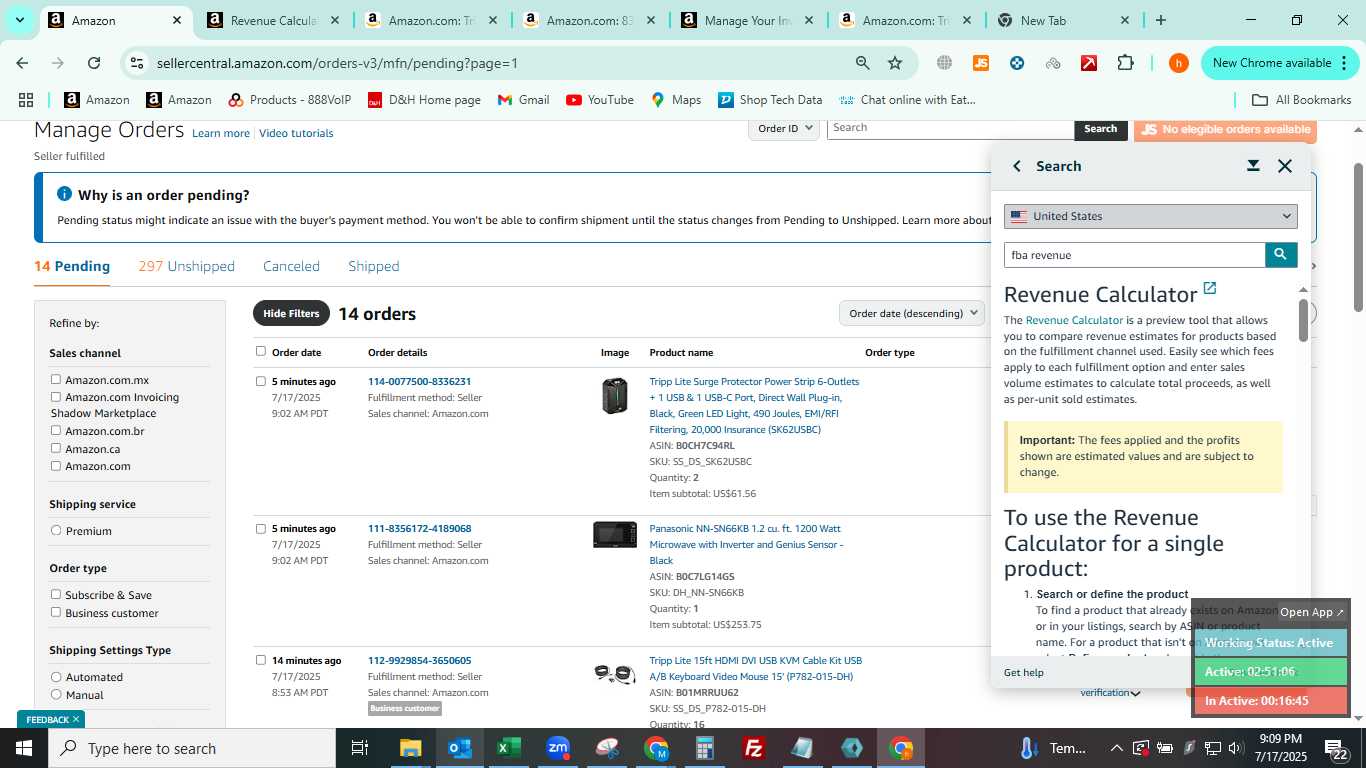Click the New Chrome available button

coord(1280,63)
